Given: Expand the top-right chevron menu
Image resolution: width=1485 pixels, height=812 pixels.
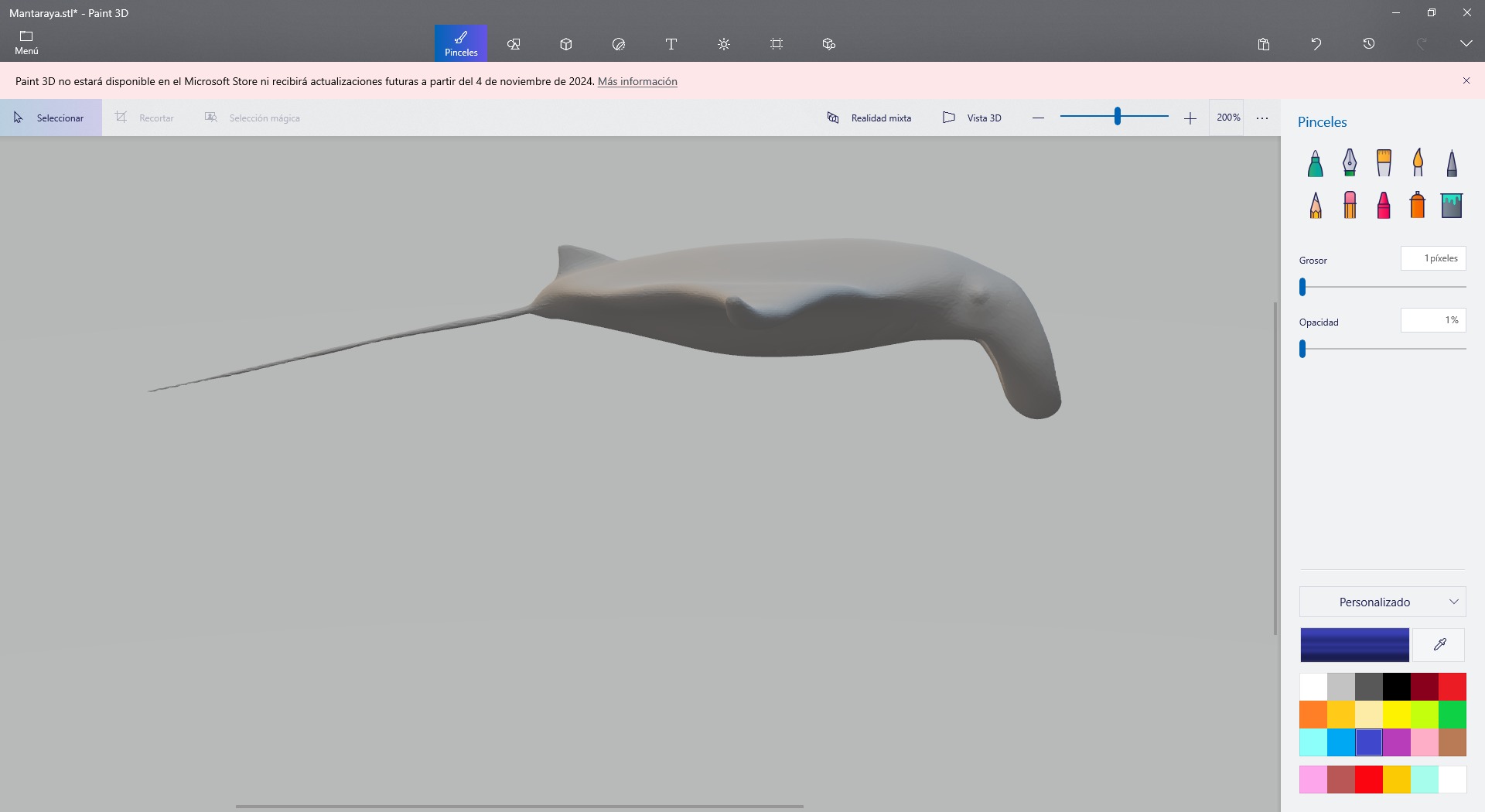Looking at the screenshot, I should tap(1466, 44).
